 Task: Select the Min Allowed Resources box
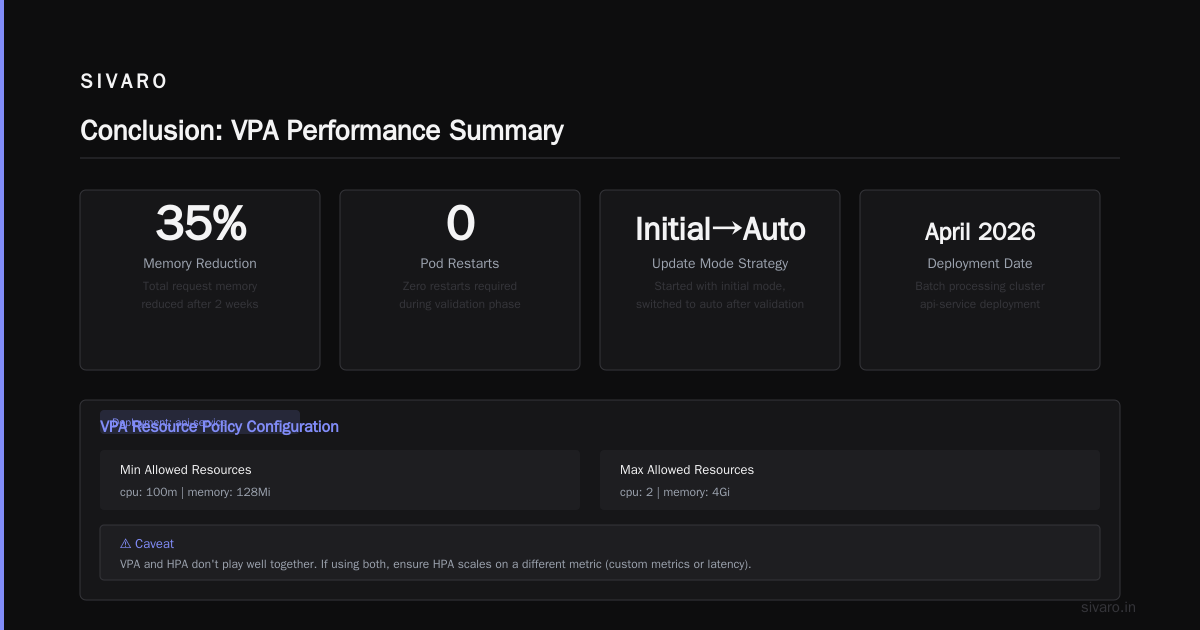(x=340, y=480)
